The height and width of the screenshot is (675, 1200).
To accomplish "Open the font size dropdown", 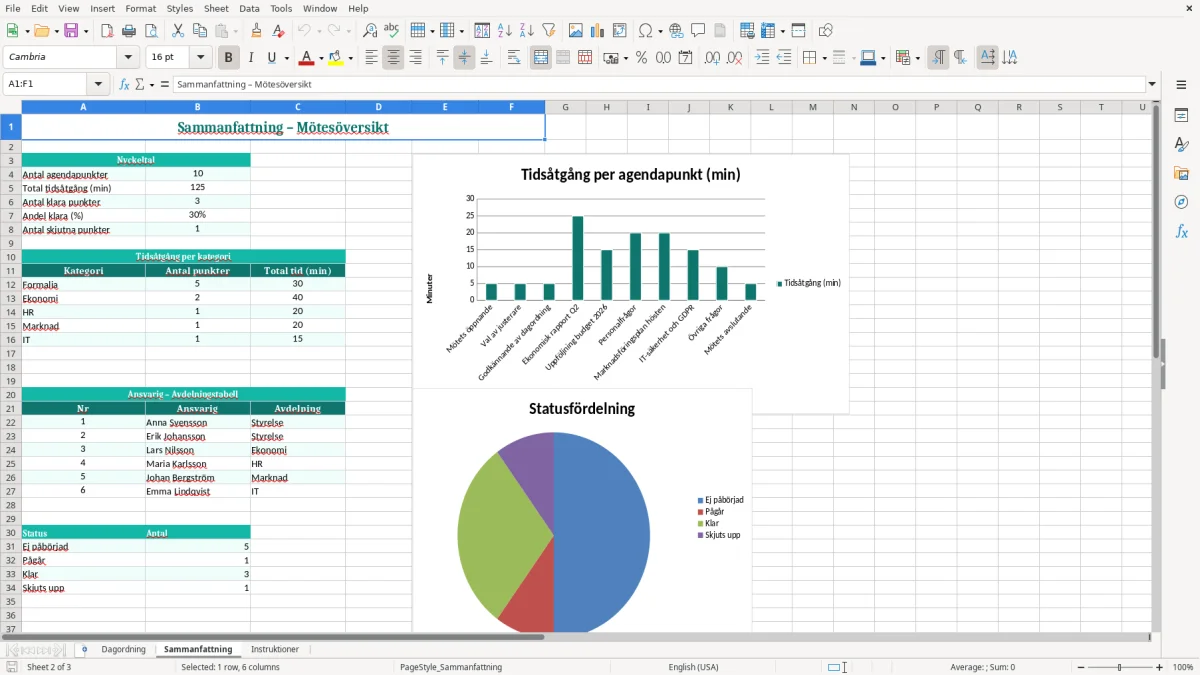I will click(x=200, y=58).
